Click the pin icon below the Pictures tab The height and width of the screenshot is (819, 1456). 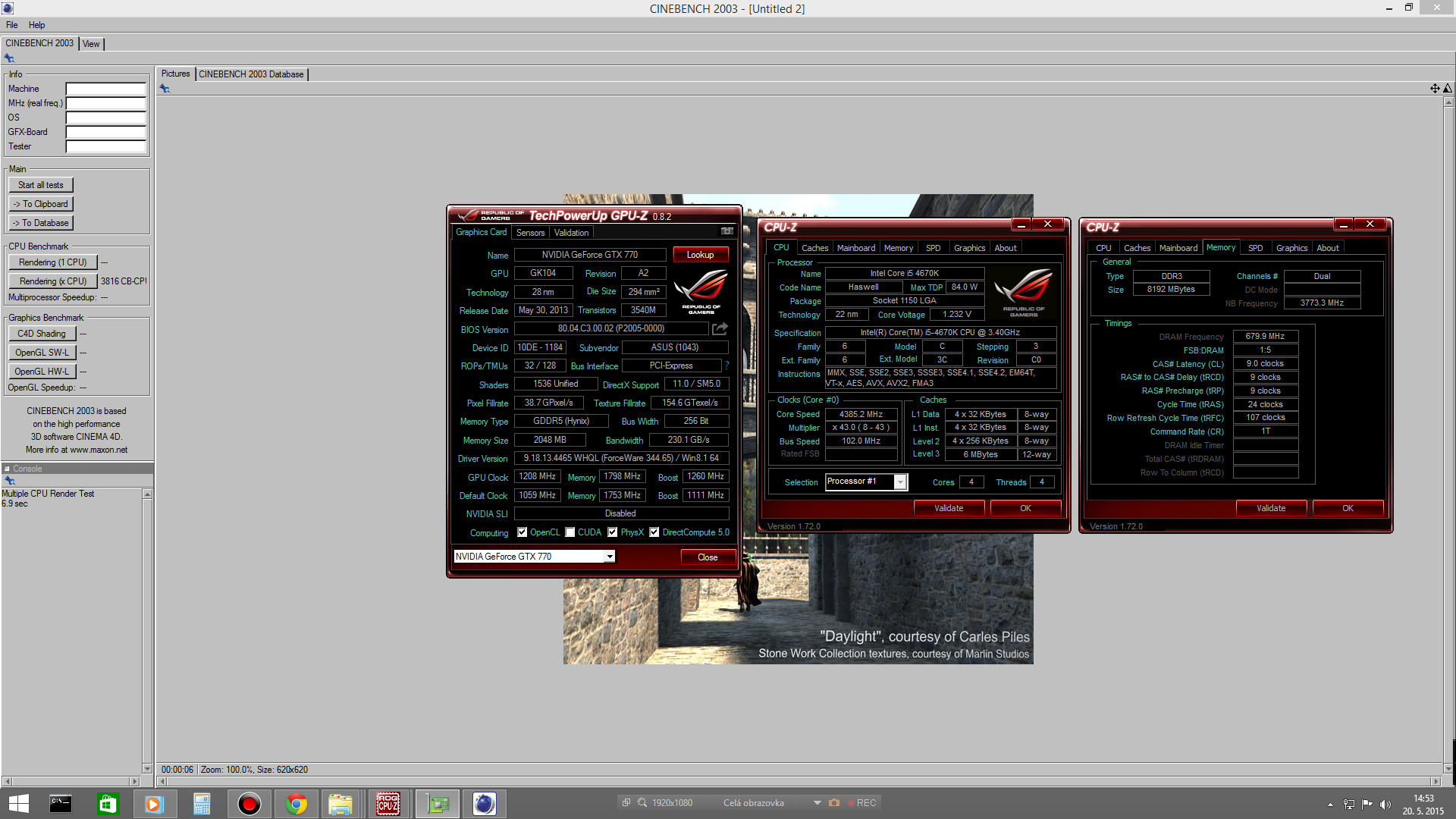(165, 89)
